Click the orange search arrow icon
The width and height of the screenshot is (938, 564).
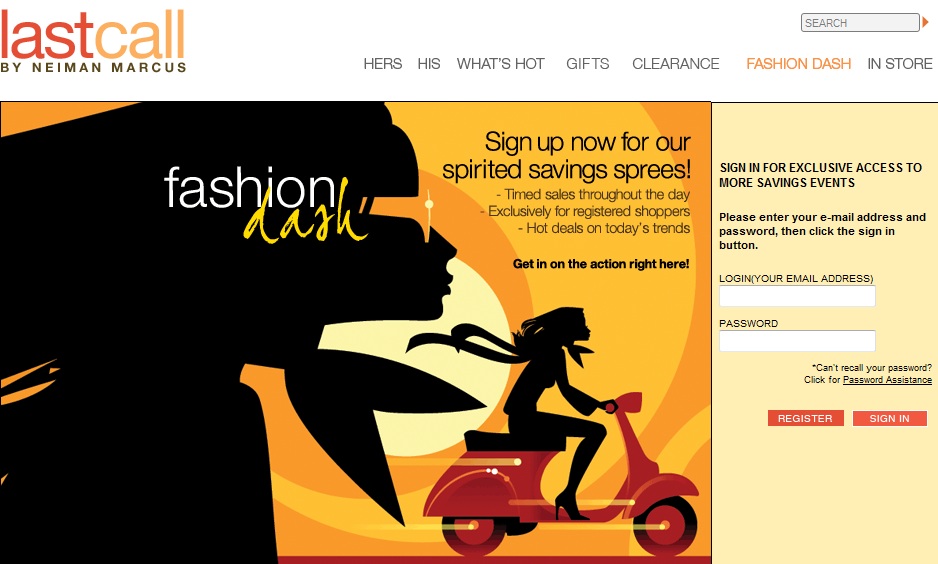[x=925, y=22]
